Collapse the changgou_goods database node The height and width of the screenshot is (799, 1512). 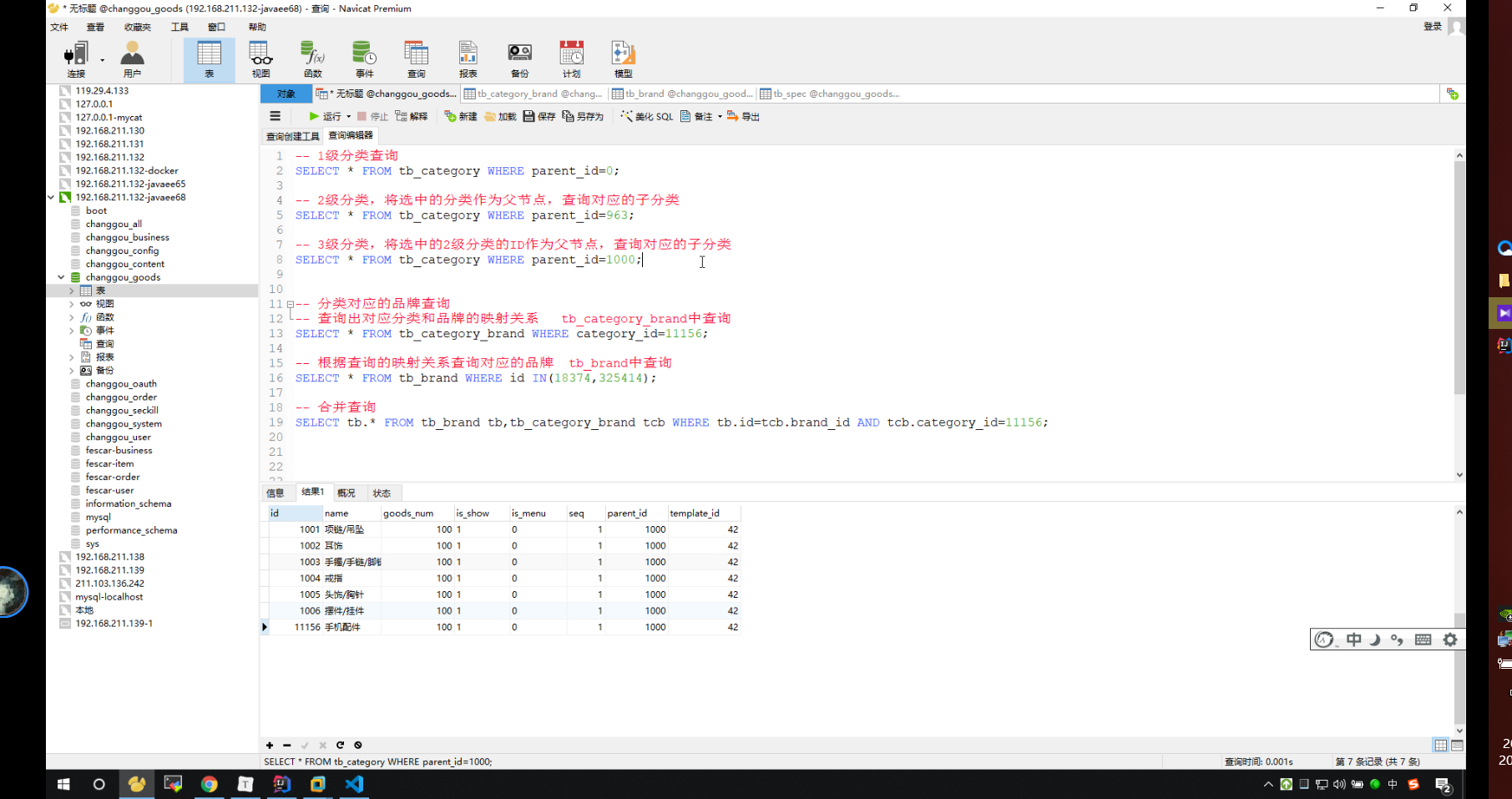pos(61,277)
